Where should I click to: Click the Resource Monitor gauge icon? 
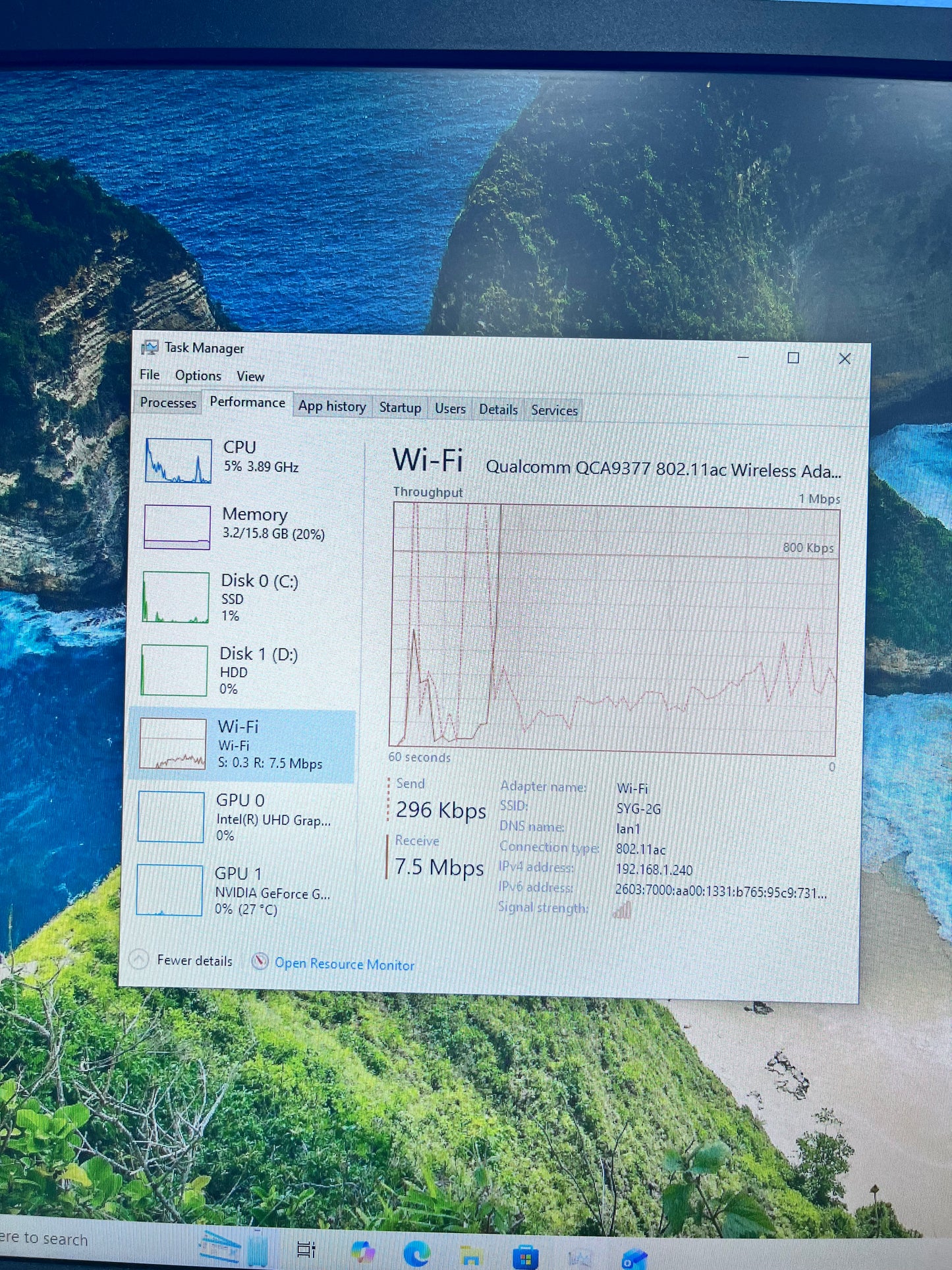coord(260,962)
